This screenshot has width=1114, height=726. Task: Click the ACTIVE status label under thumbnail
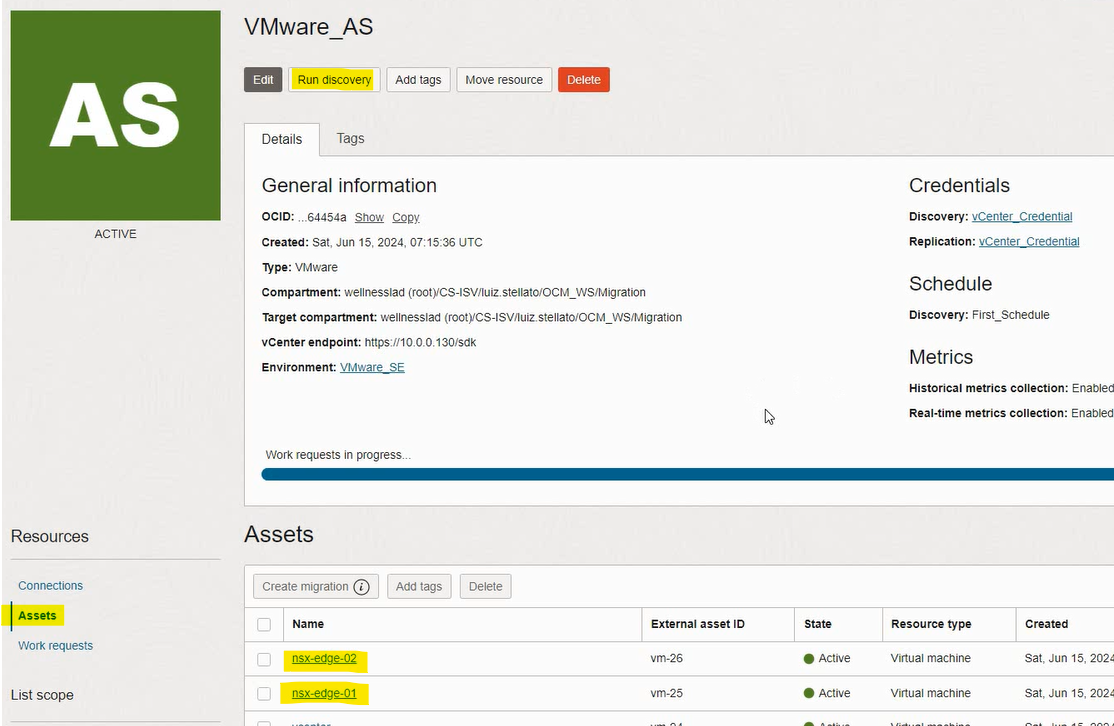tap(115, 234)
